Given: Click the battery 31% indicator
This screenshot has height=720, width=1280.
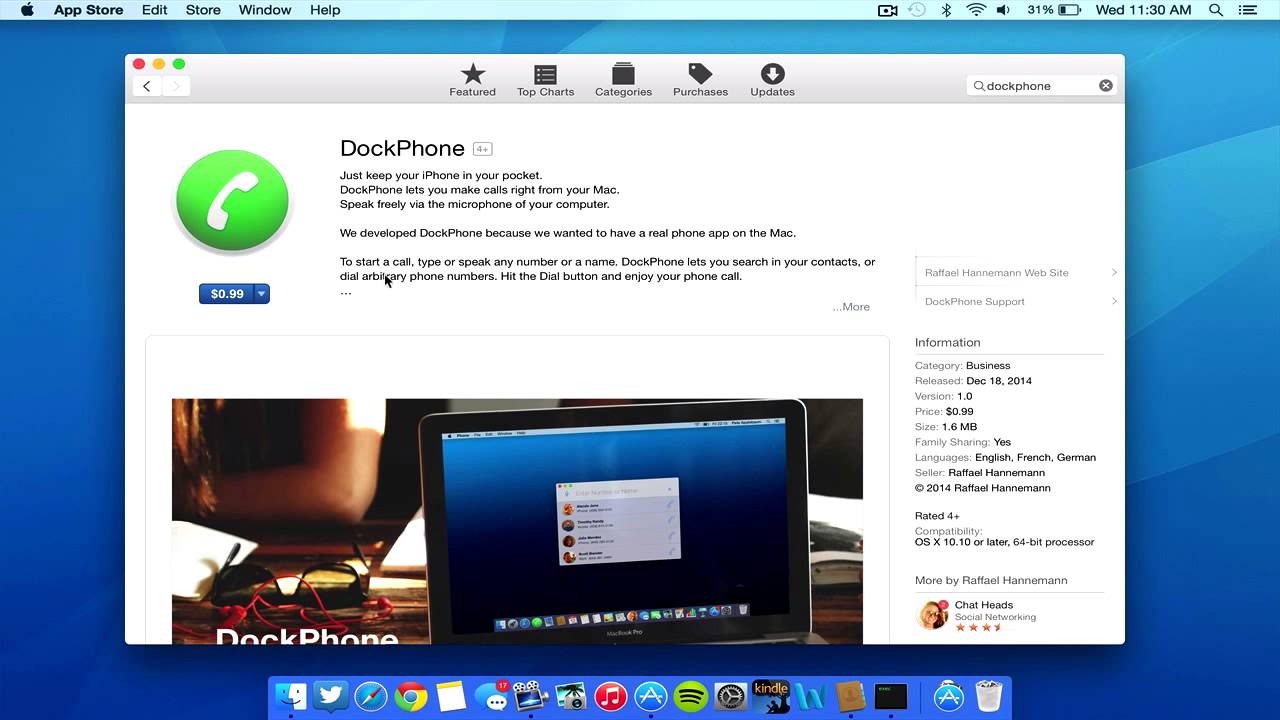Looking at the screenshot, I should [x=1053, y=10].
